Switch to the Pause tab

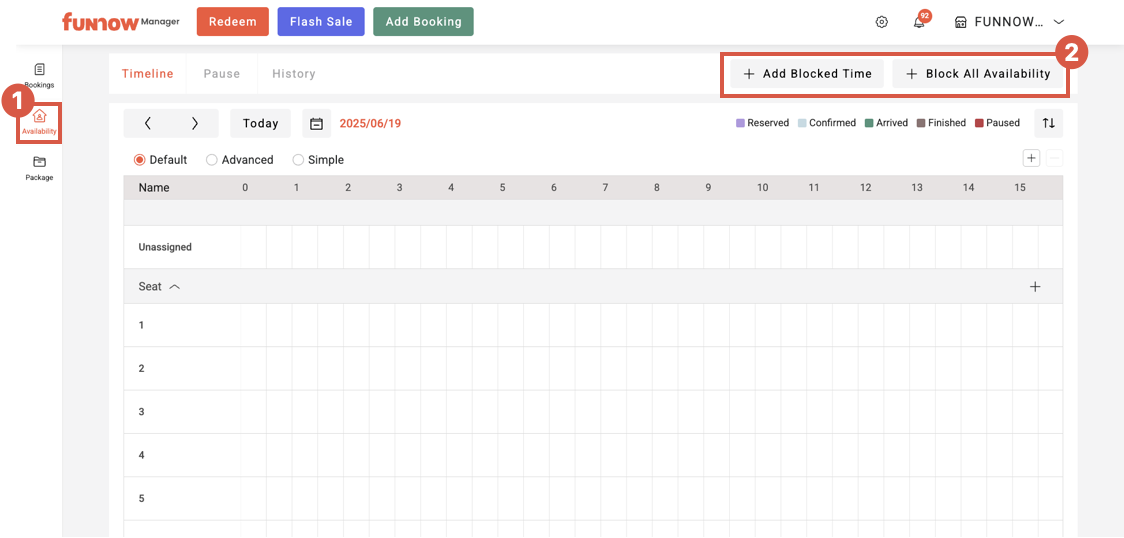click(221, 74)
